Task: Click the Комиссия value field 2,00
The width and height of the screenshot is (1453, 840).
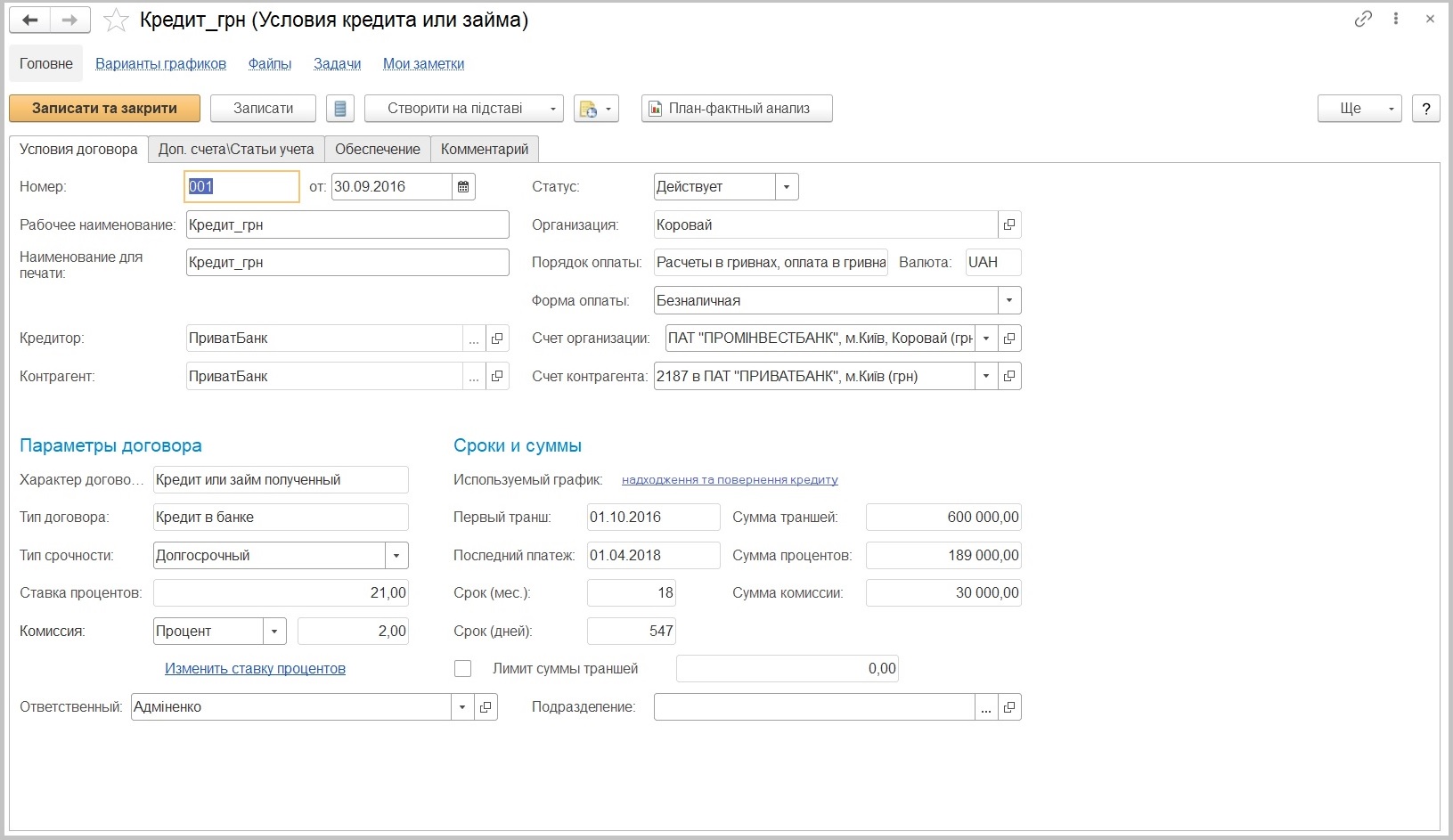Action: point(353,632)
